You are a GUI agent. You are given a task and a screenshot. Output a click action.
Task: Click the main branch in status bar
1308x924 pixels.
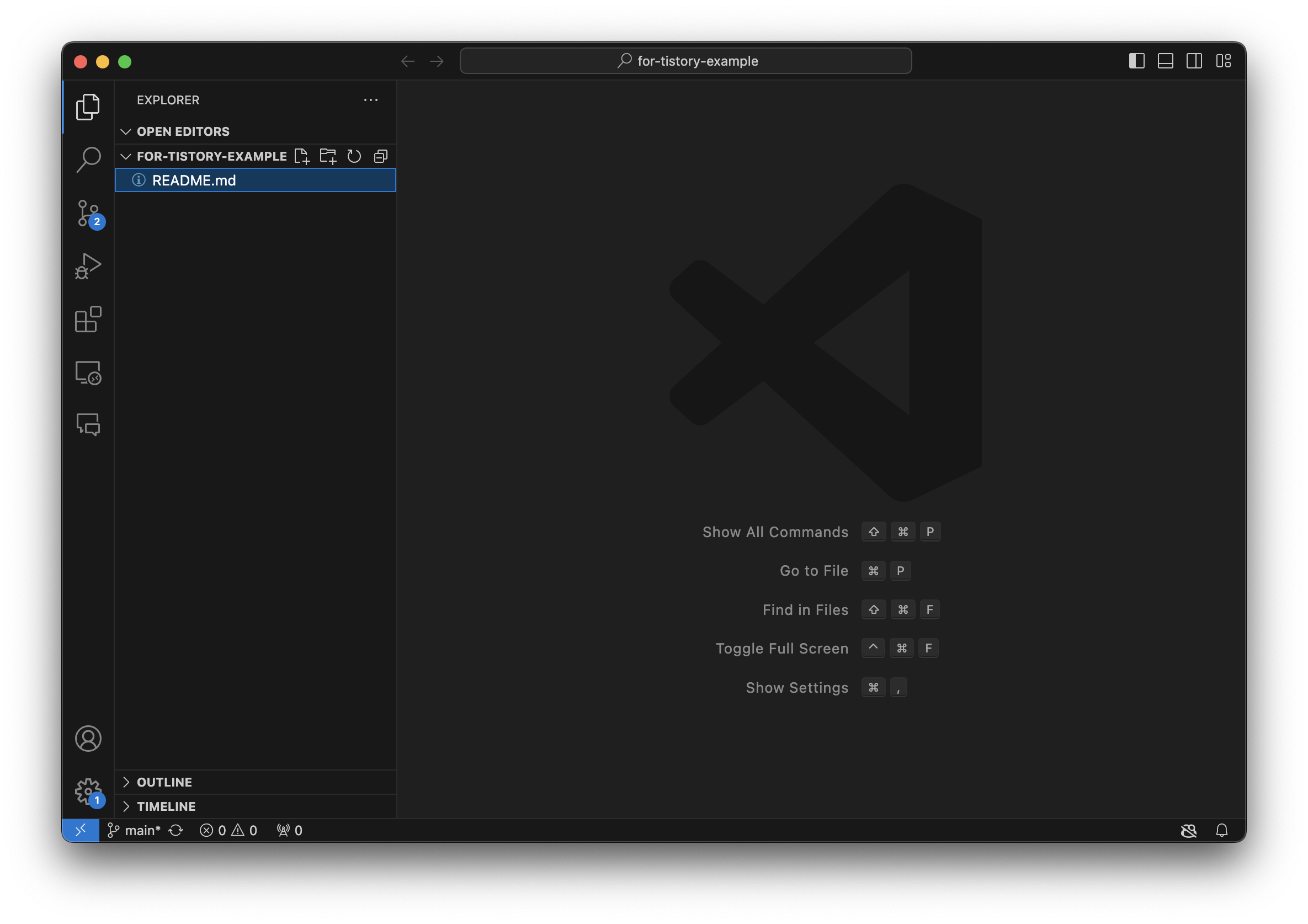(x=135, y=831)
